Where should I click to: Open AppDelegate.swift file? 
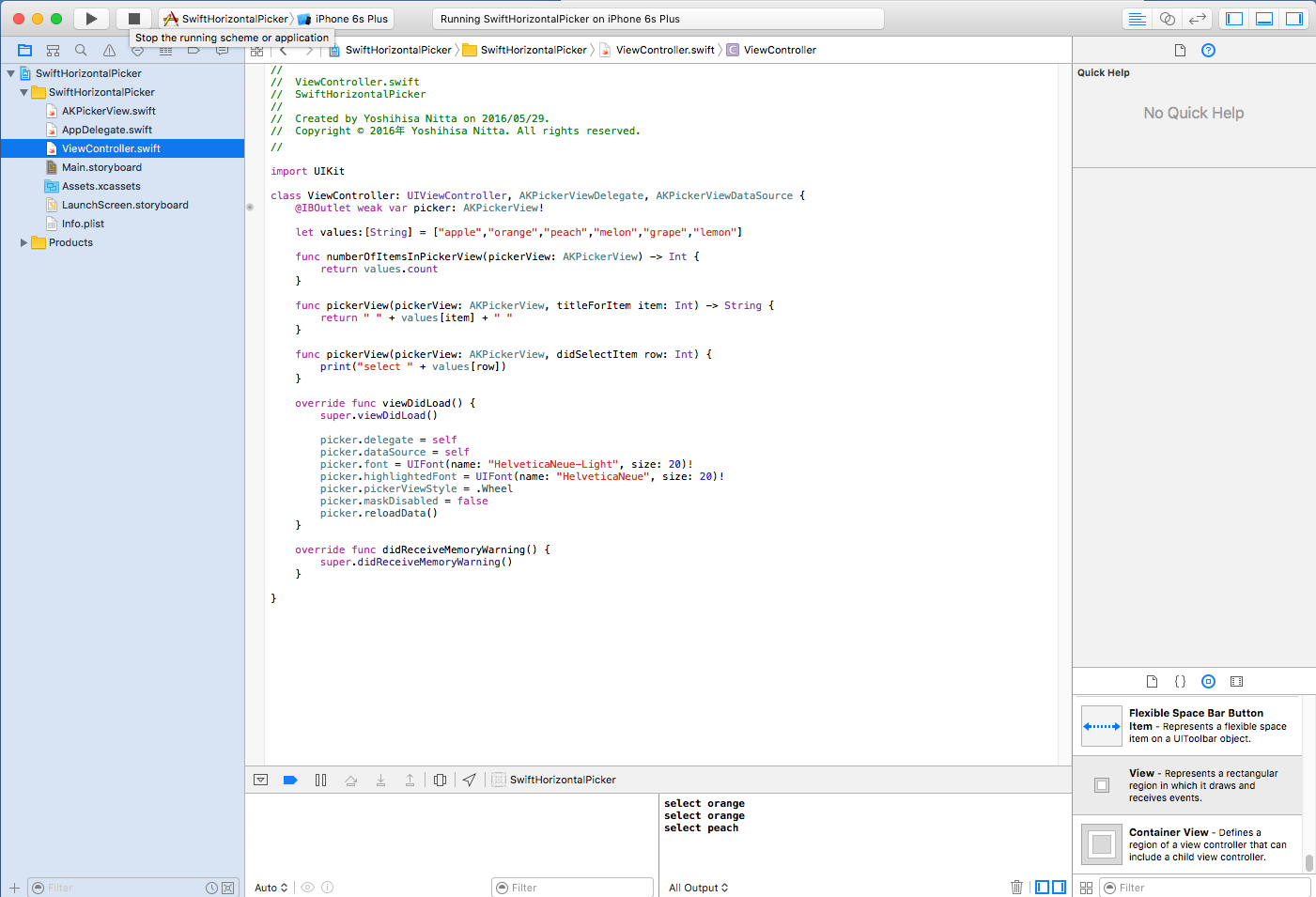click(x=106, y=130)
